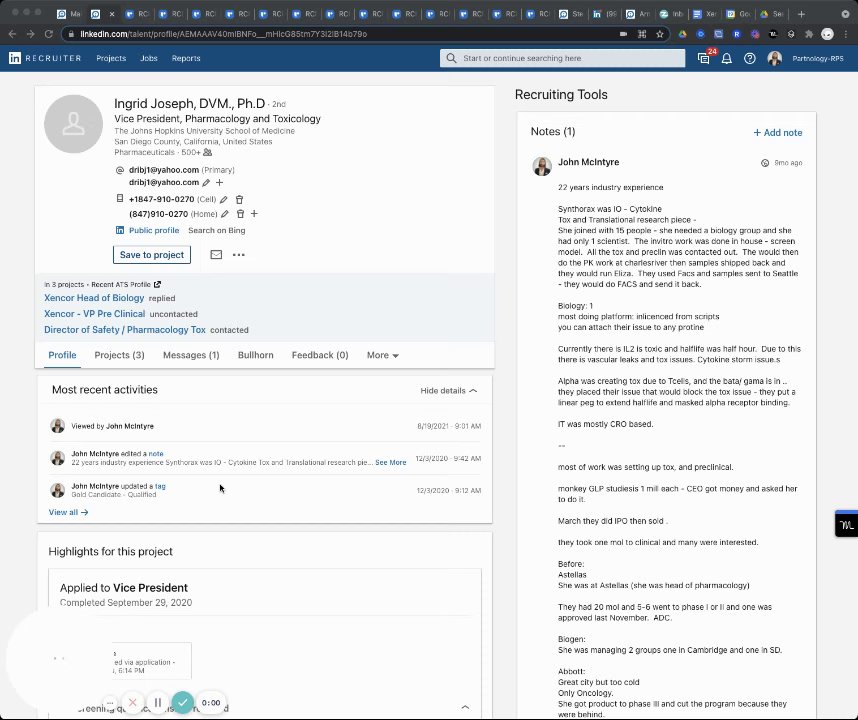The width and height of the screenshot is (858, 720).
Task: Open Director of Safety / Pharmacology Tox project
Action: [125, 329]
